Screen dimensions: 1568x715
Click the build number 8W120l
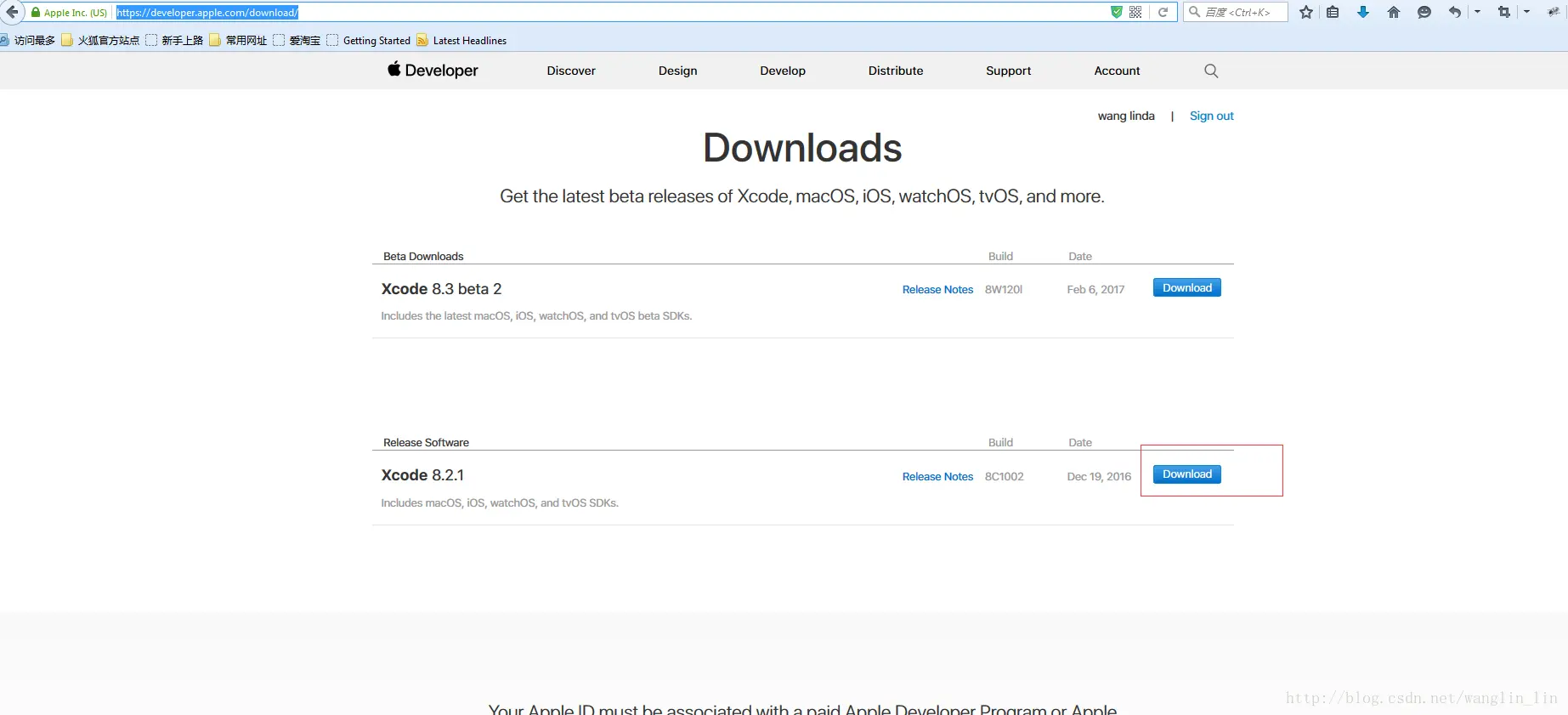point(1004,289)
